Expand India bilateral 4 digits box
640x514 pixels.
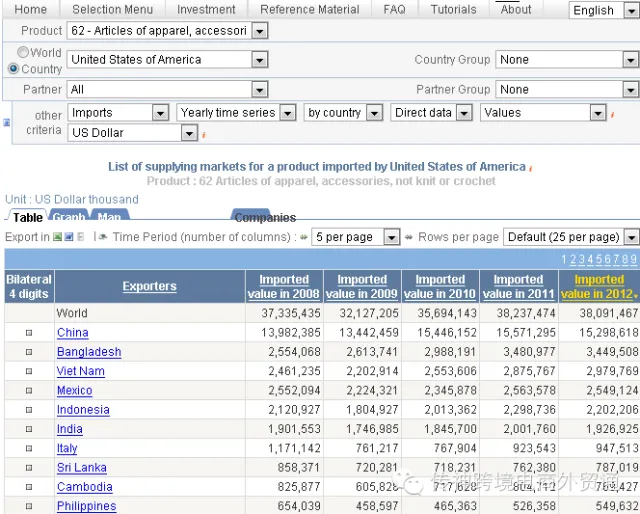click(x=29, y=429)
